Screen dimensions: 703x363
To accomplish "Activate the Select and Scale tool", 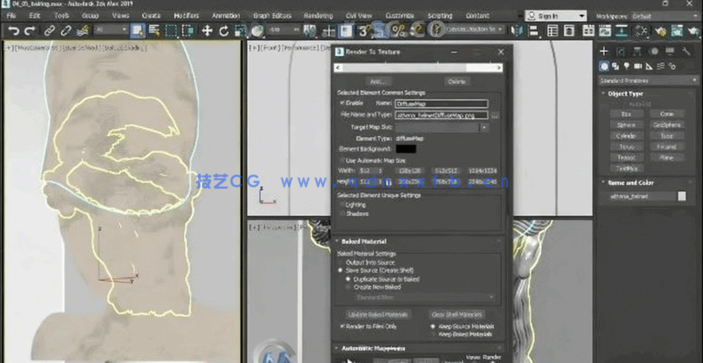I will click(x=240, y=31).
